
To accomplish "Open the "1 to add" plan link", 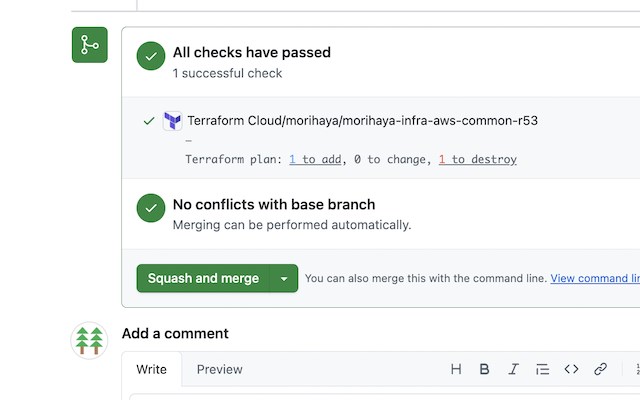I will (x=316, y=159).
